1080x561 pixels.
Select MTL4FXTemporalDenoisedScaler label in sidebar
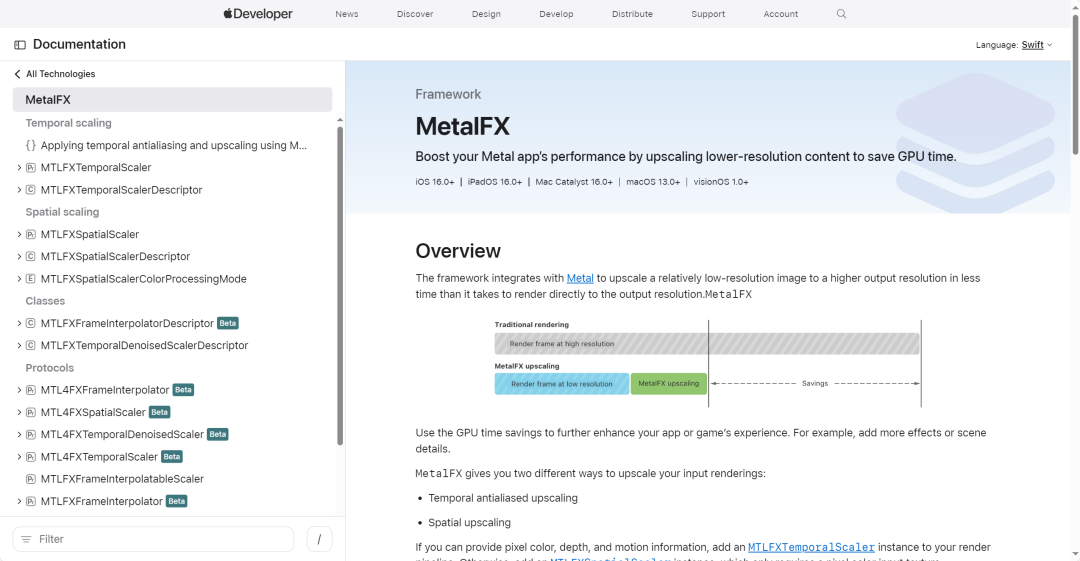pos(122,435)
